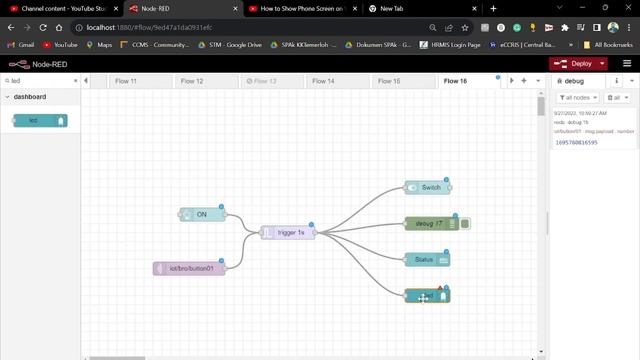Open the 'all nodes' debug filter dropdown
The height and width of the screenshot is (360, 640).
click(x=578, y=98)
